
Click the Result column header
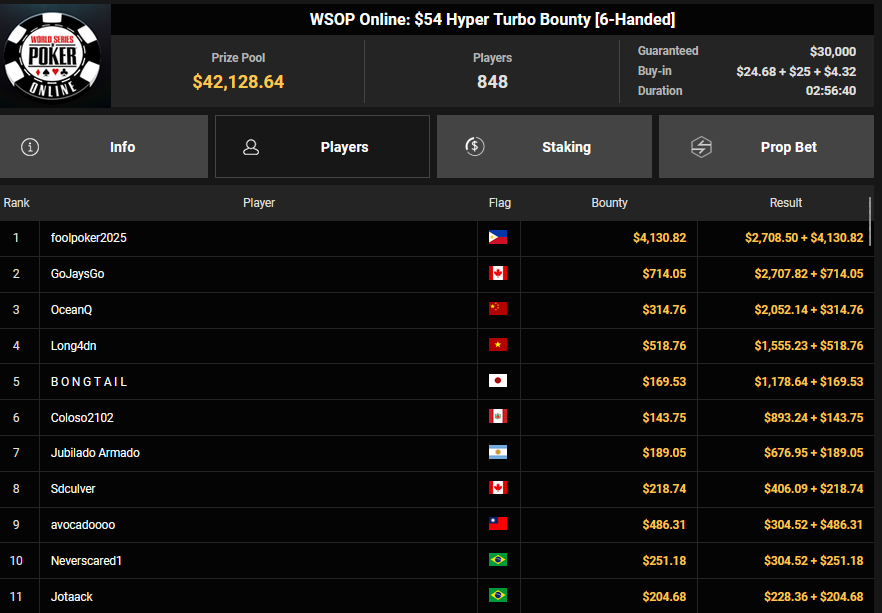(785, 203)
